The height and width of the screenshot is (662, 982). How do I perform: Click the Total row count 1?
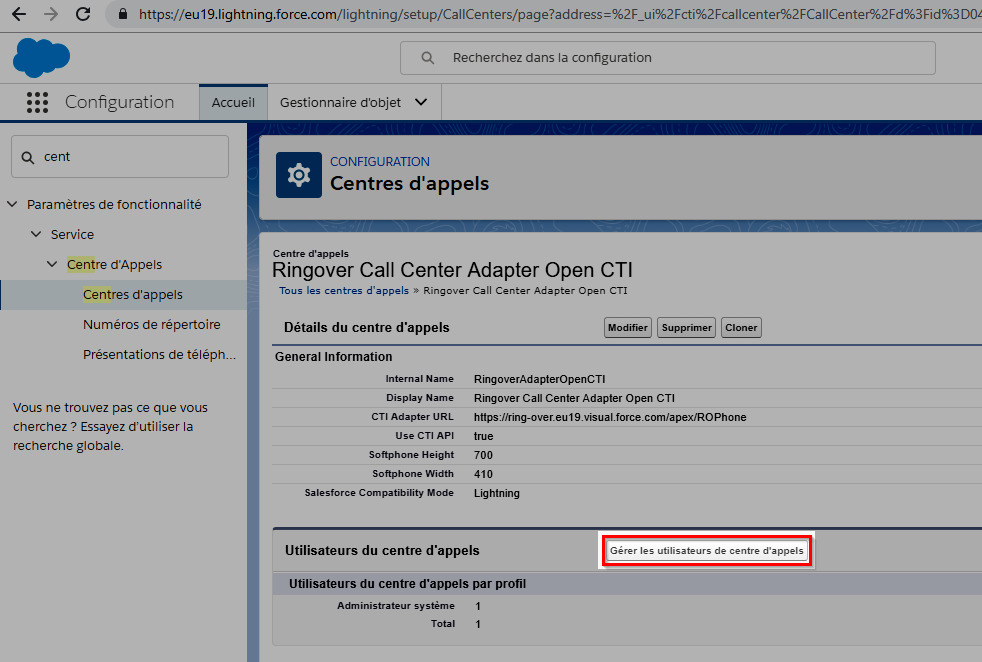[478, 624]
